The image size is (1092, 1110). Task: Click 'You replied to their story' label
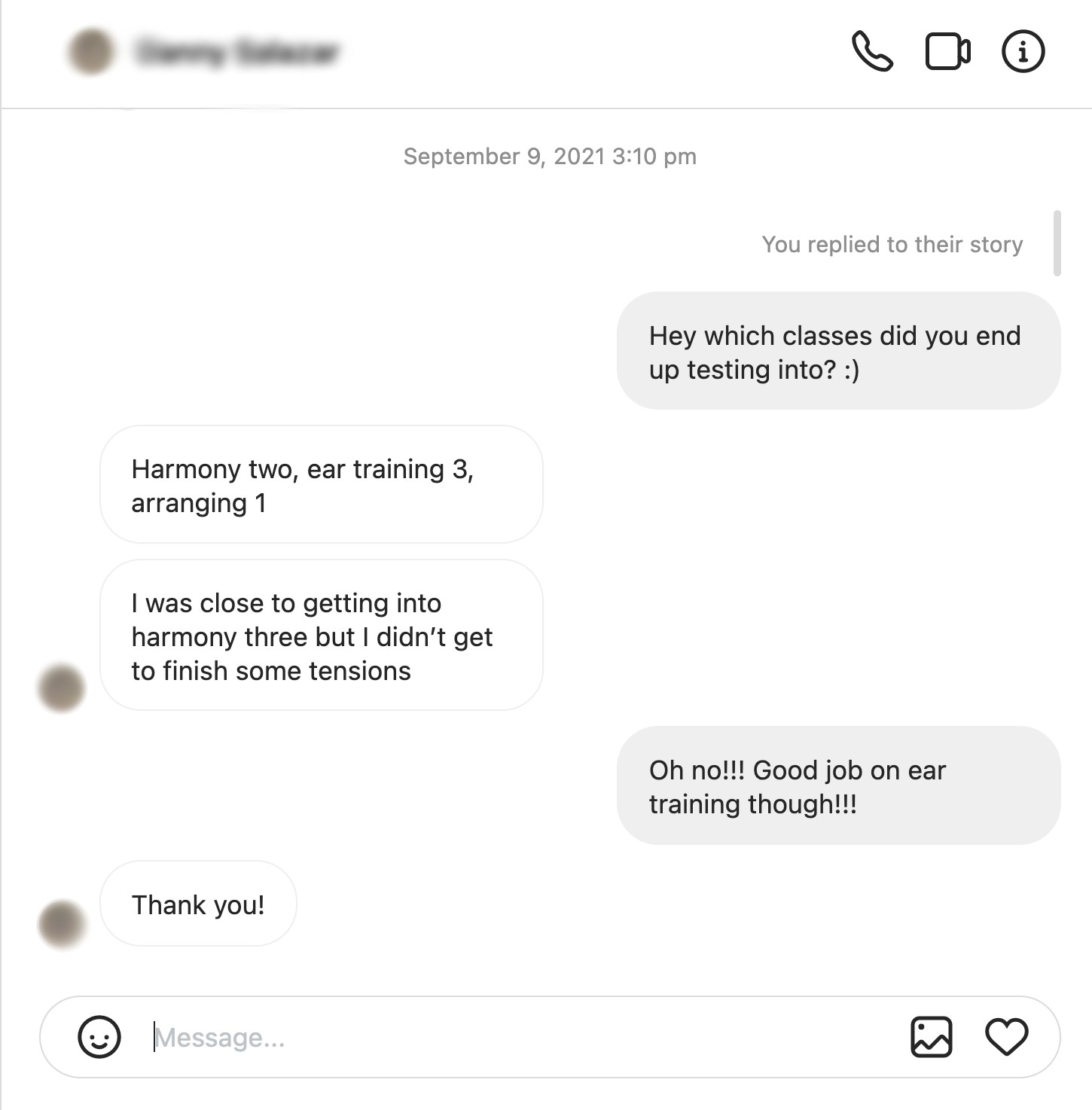point(892,244)
